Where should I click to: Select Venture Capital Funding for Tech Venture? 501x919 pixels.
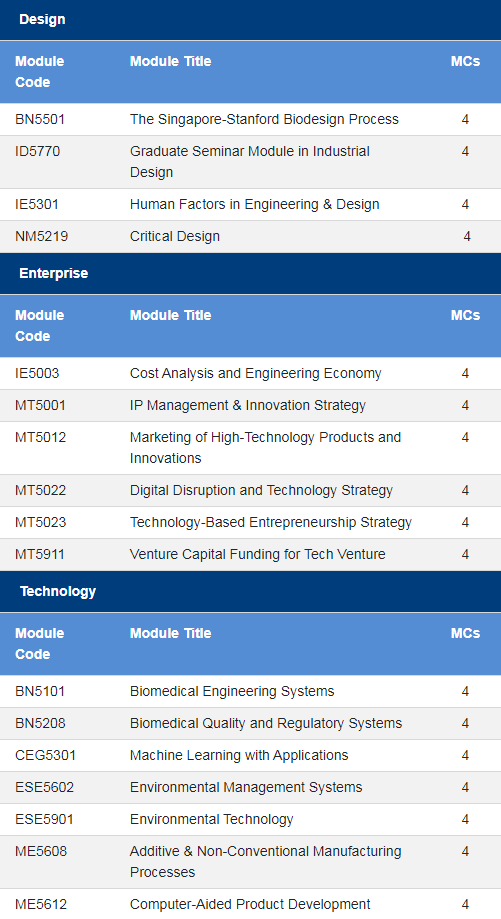point(258,554)
